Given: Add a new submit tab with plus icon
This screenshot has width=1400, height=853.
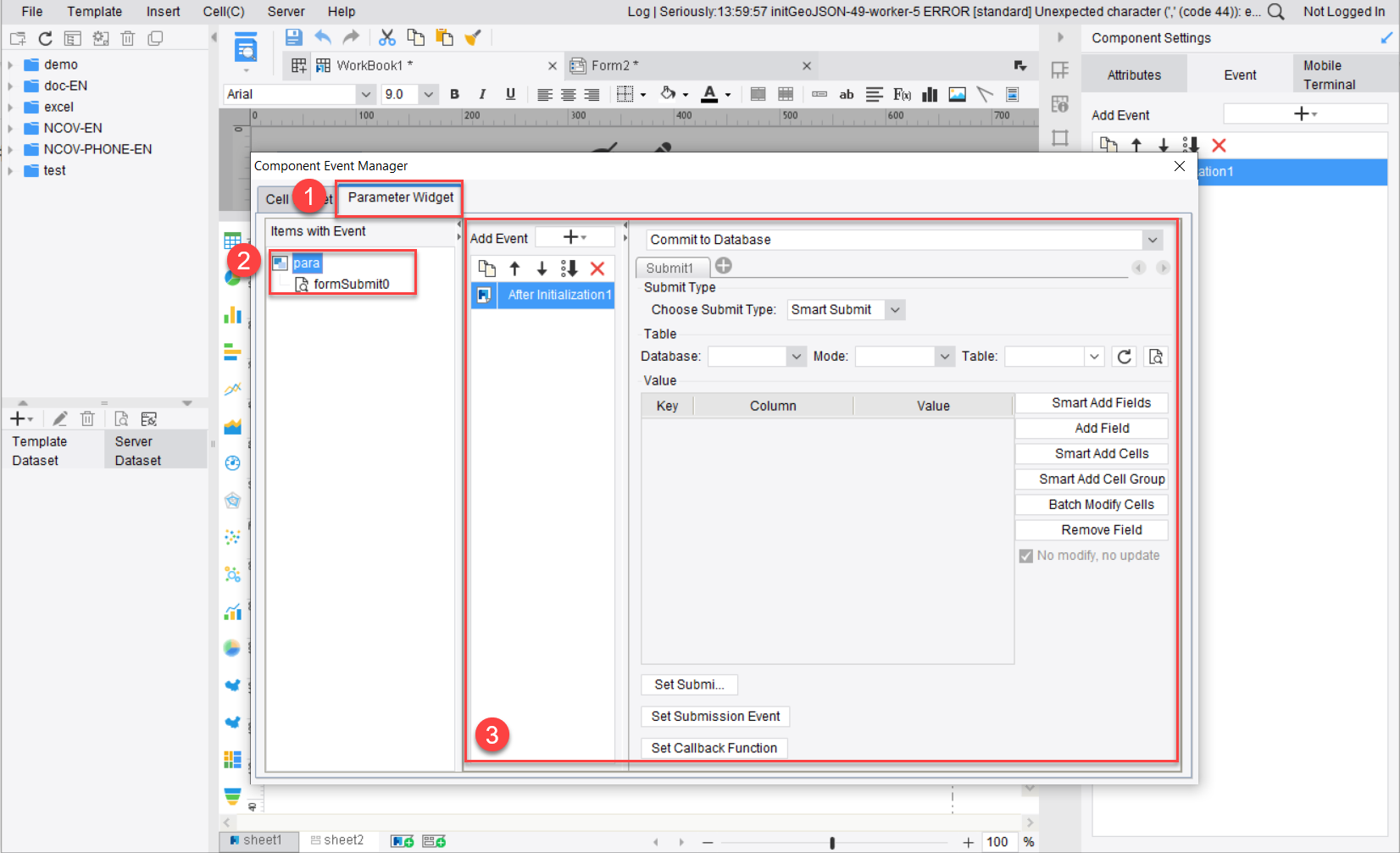Looking at the screenshot, I should click(724, 266).
